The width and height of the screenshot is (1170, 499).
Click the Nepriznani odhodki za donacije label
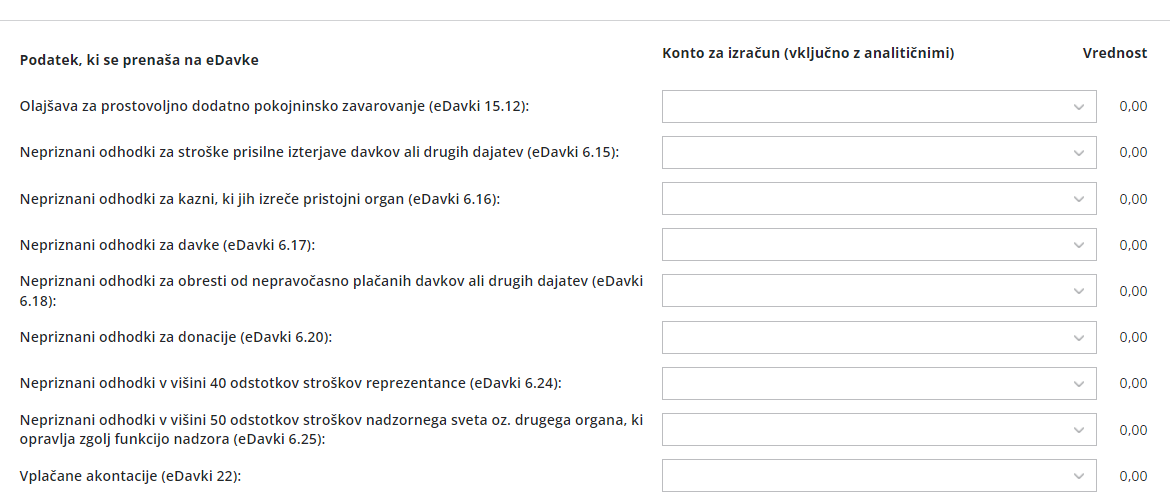coord(176,337)
